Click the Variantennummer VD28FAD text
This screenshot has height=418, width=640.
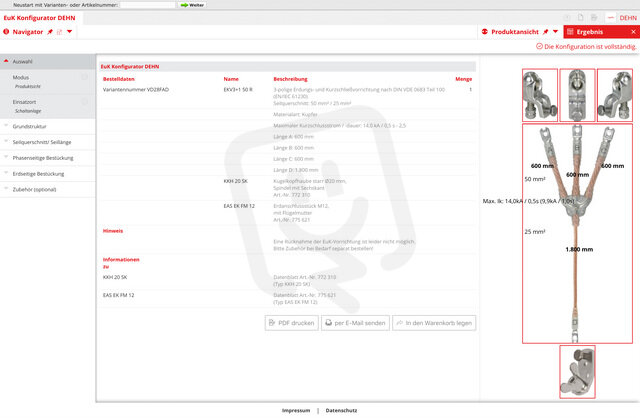136,89
